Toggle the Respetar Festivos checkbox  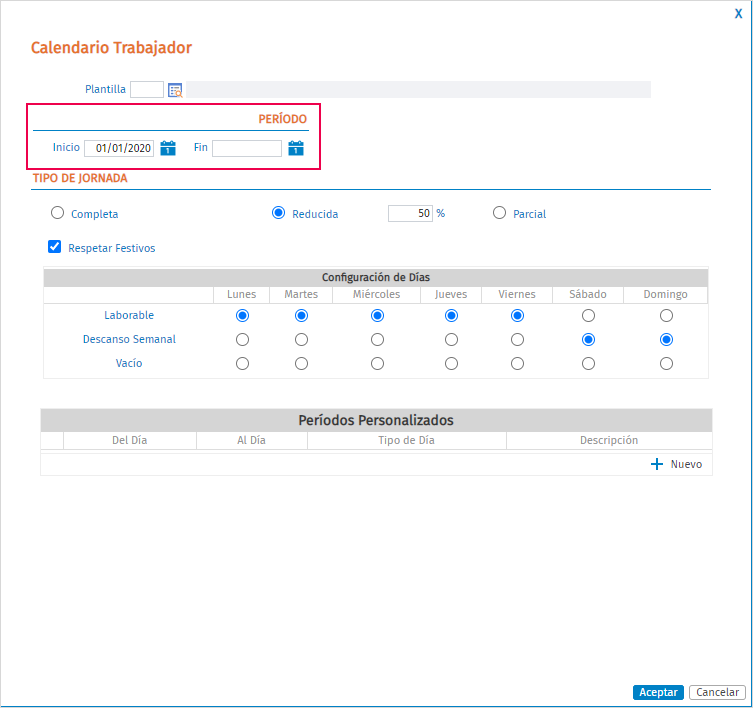coord(54,247)
